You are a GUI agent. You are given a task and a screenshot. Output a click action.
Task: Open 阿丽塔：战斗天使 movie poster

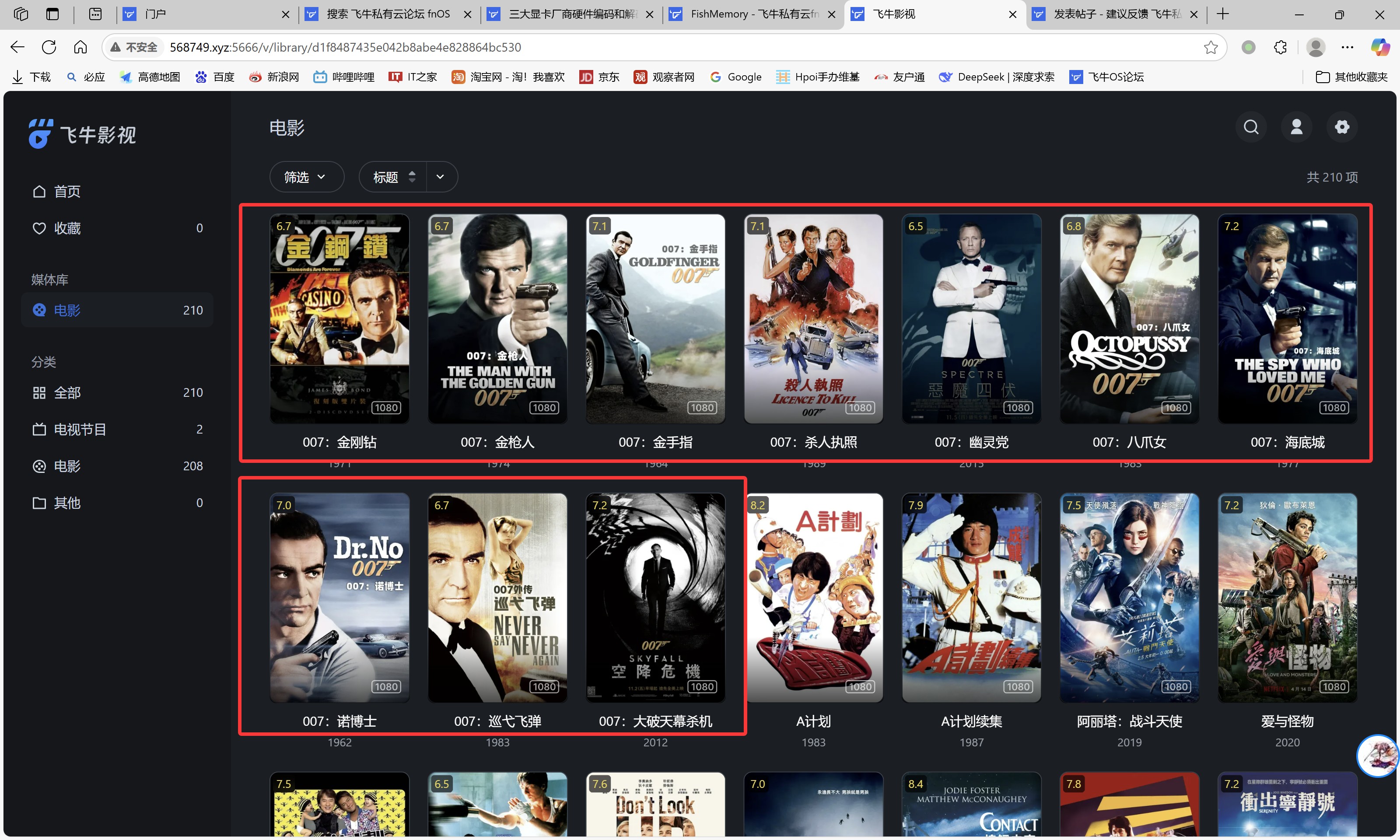click(x=1130, y=598)
